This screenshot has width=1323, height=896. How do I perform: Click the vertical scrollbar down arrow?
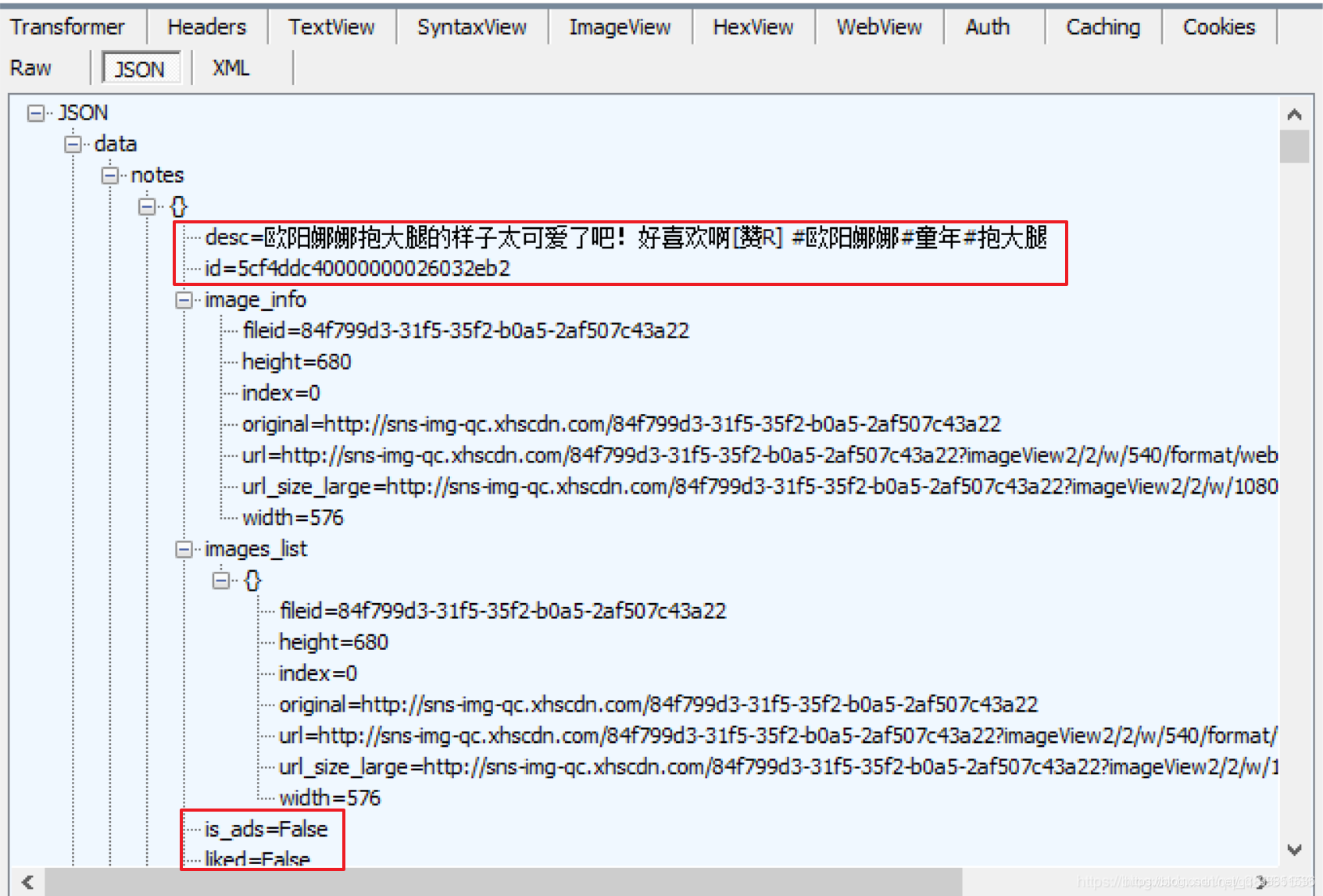pos(1295,850)
